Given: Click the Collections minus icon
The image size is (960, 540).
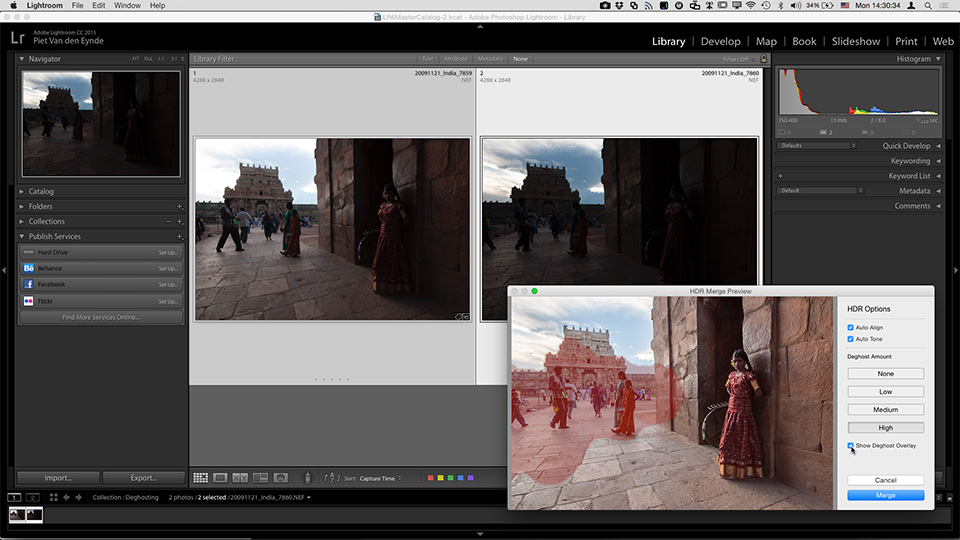Looking at the screenshot, I should click(168, 222).
